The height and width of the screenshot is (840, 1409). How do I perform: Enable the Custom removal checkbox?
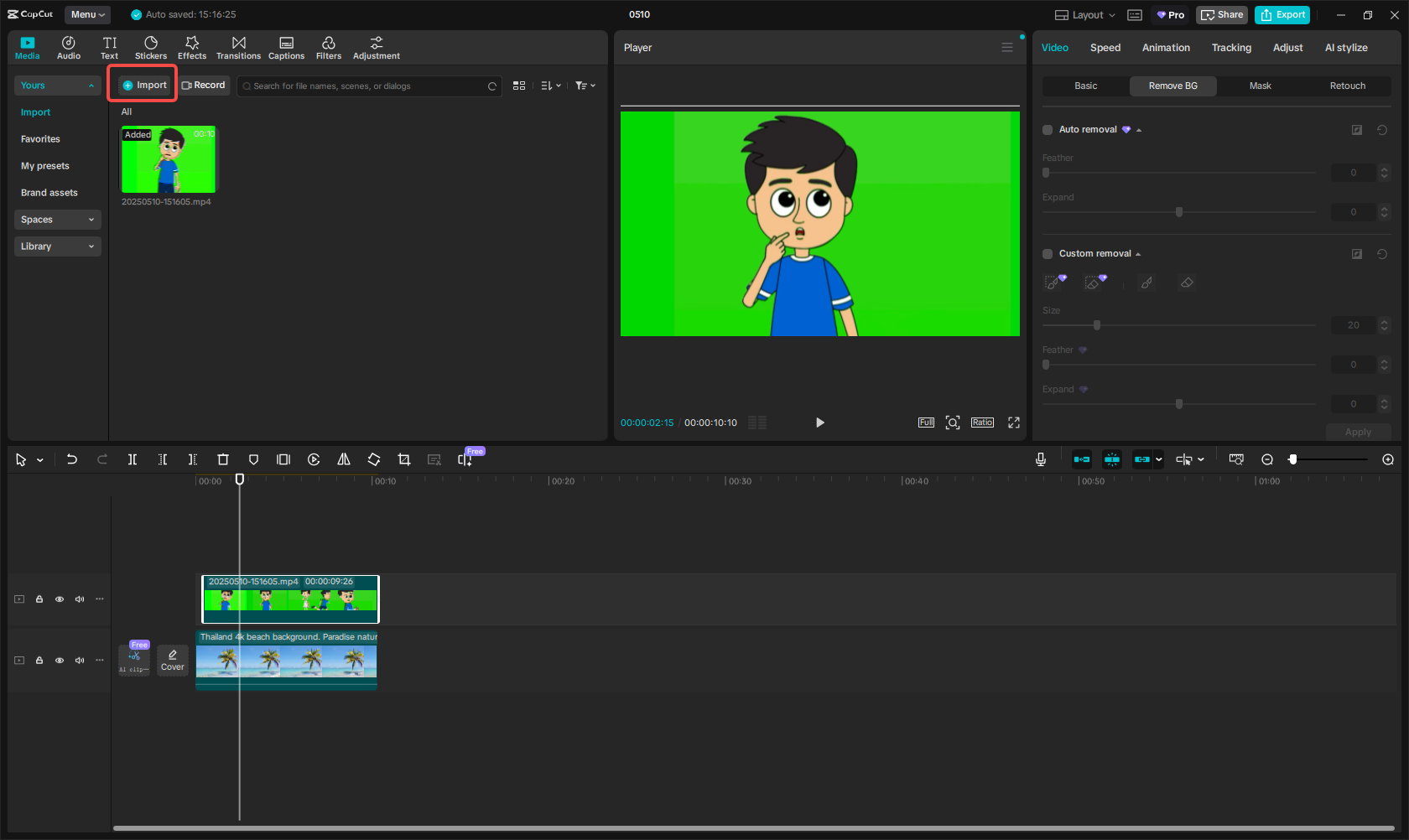click(x=1047, y=253)
